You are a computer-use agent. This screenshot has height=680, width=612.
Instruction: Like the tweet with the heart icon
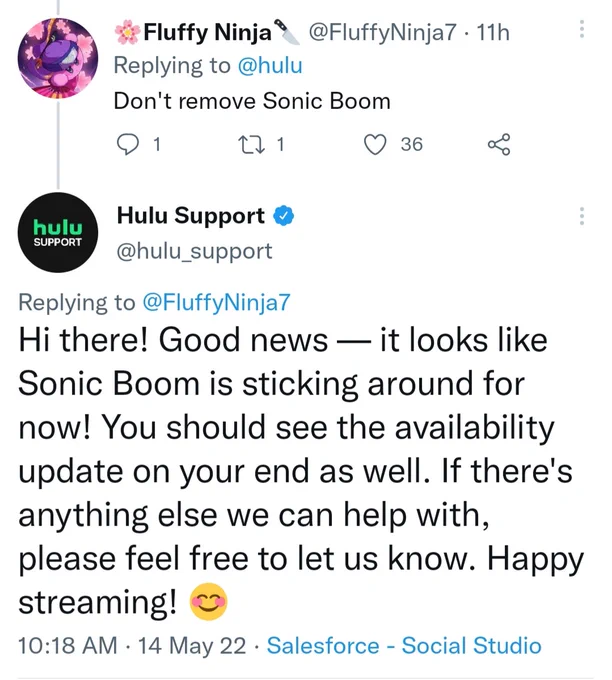(x=375, y=144)
